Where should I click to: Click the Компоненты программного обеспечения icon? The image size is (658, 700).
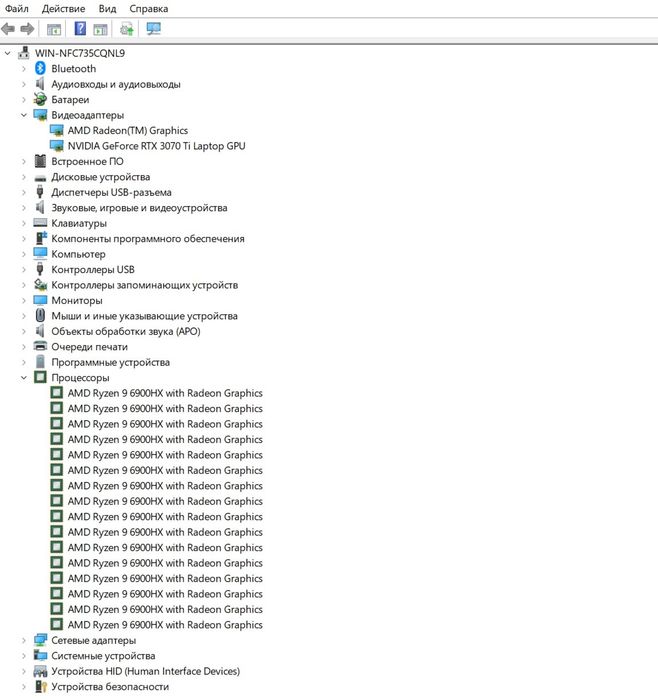click(x=41, y=238)
